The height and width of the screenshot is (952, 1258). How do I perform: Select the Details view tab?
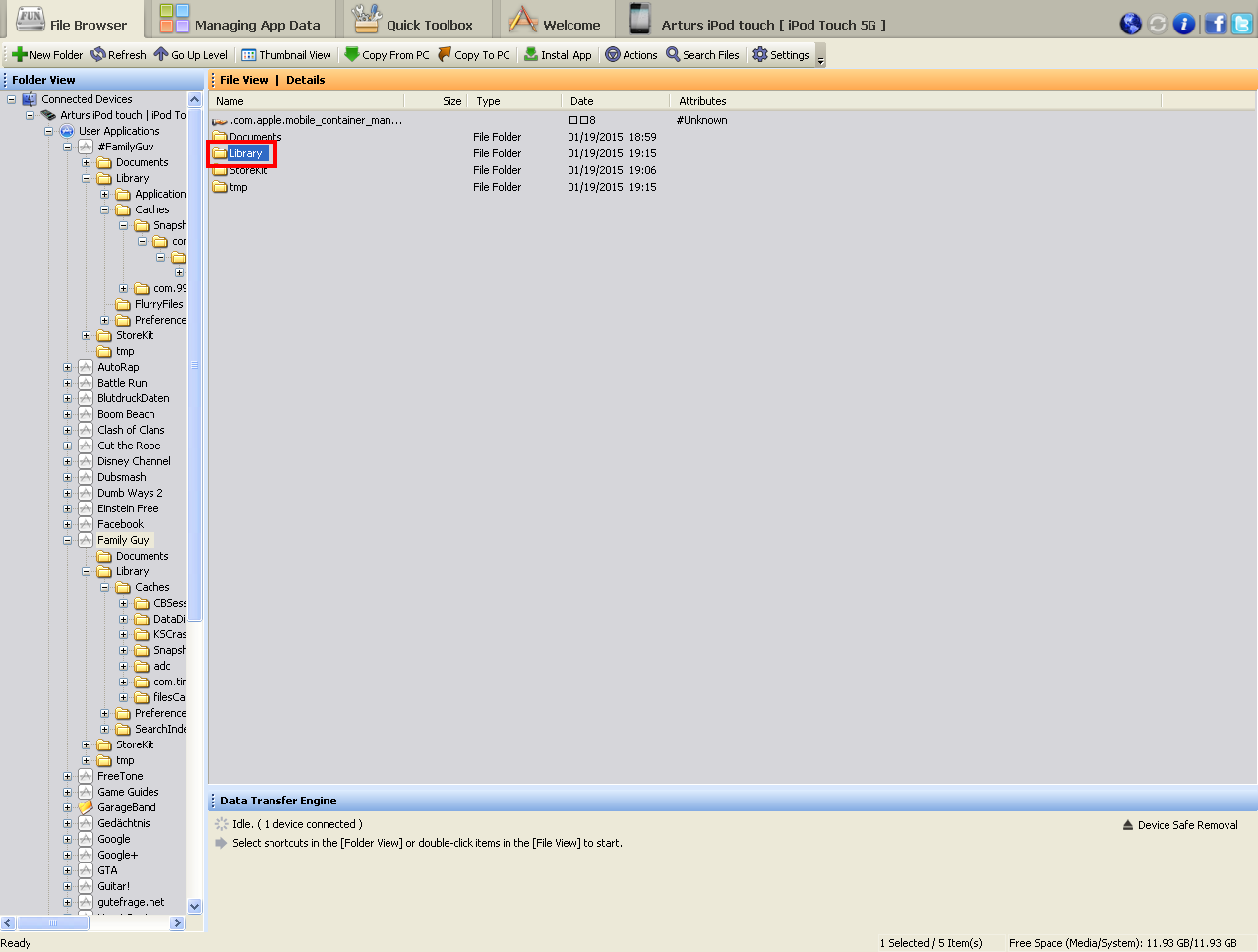coord(305,80)
